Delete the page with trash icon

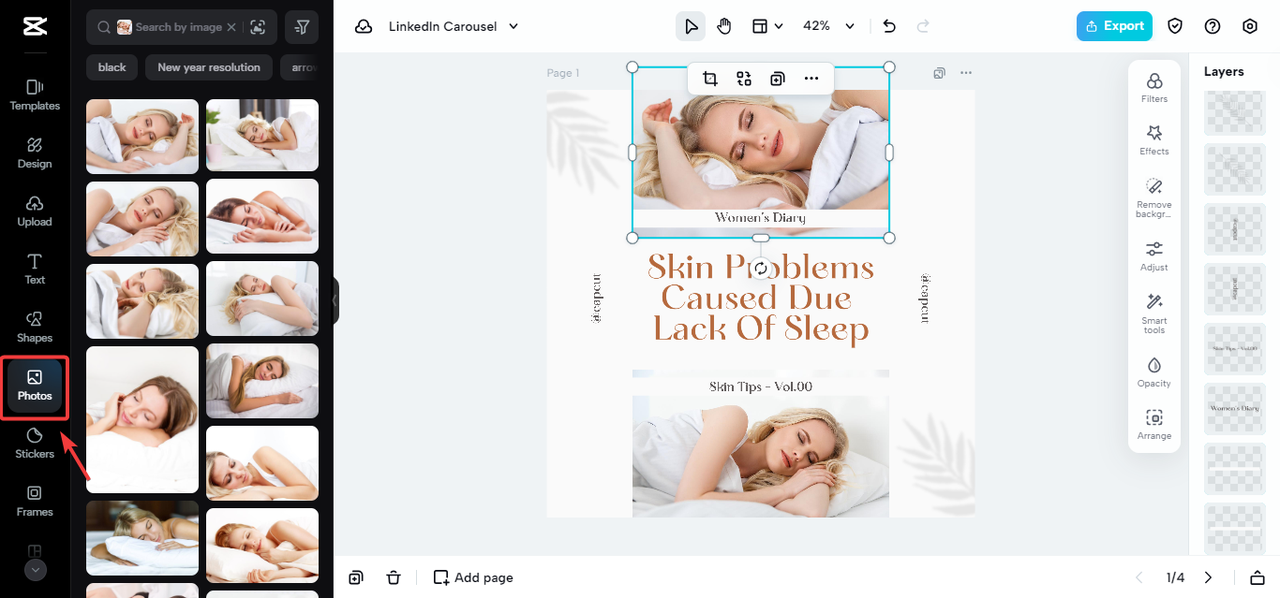(x=394, y=577)
